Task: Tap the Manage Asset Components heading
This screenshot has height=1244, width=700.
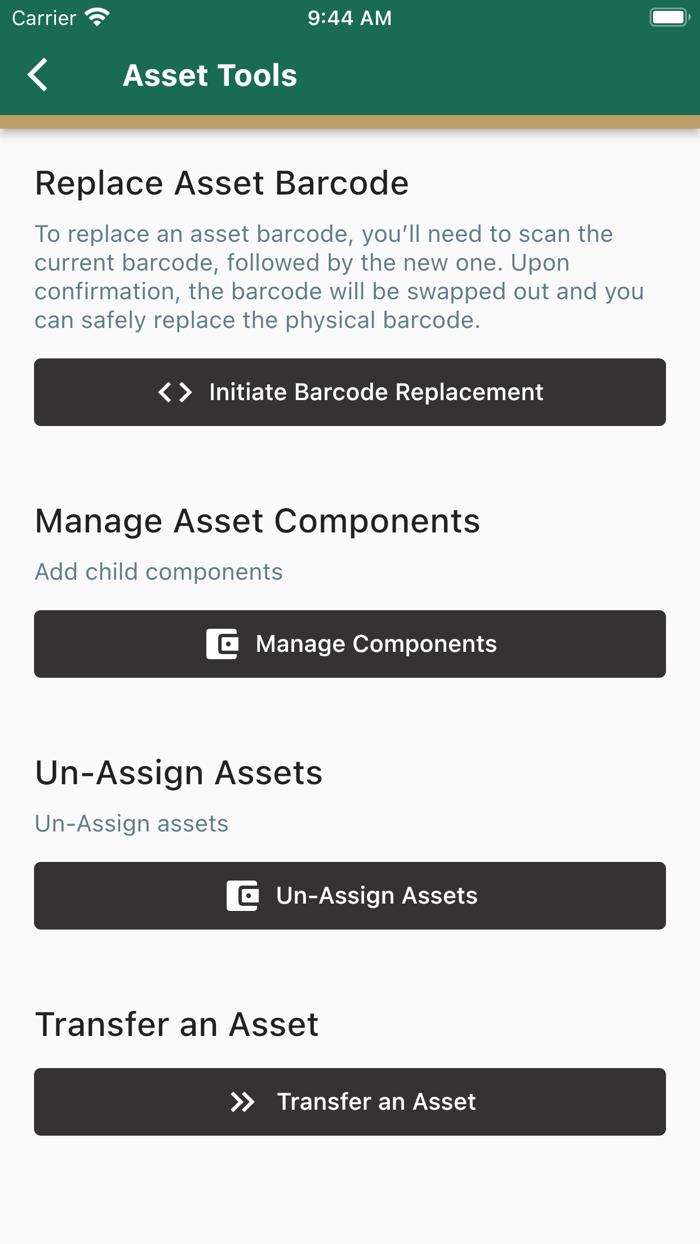Action: [x=257, y=521]
